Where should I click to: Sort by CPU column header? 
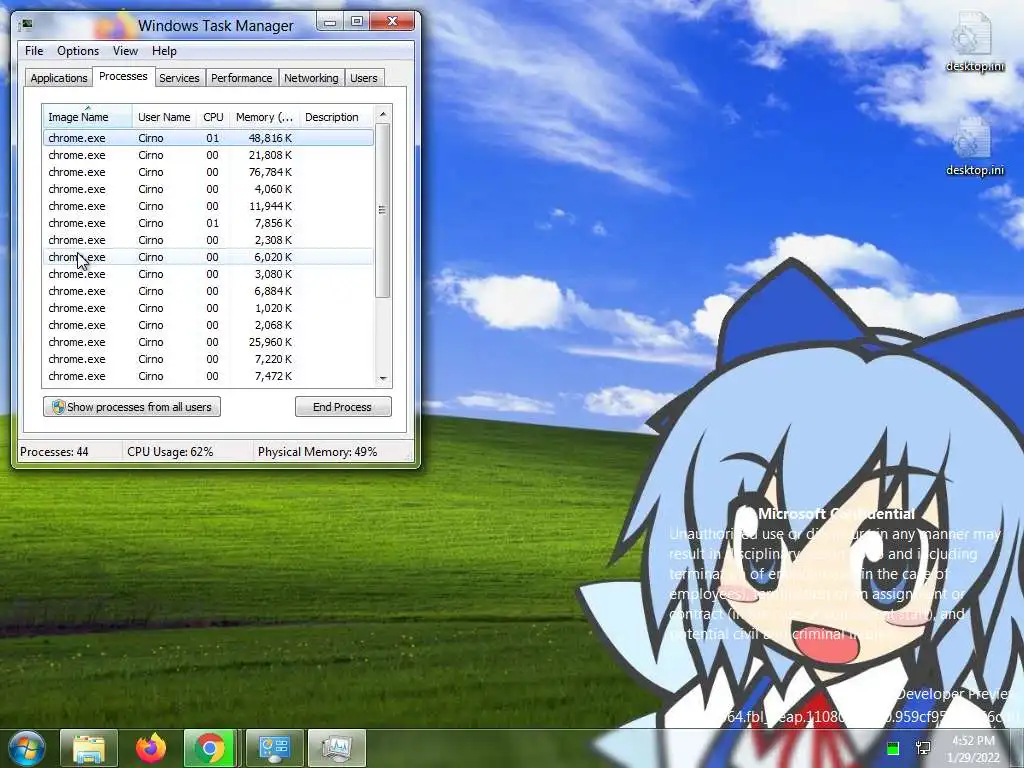[x=213, y=117]
